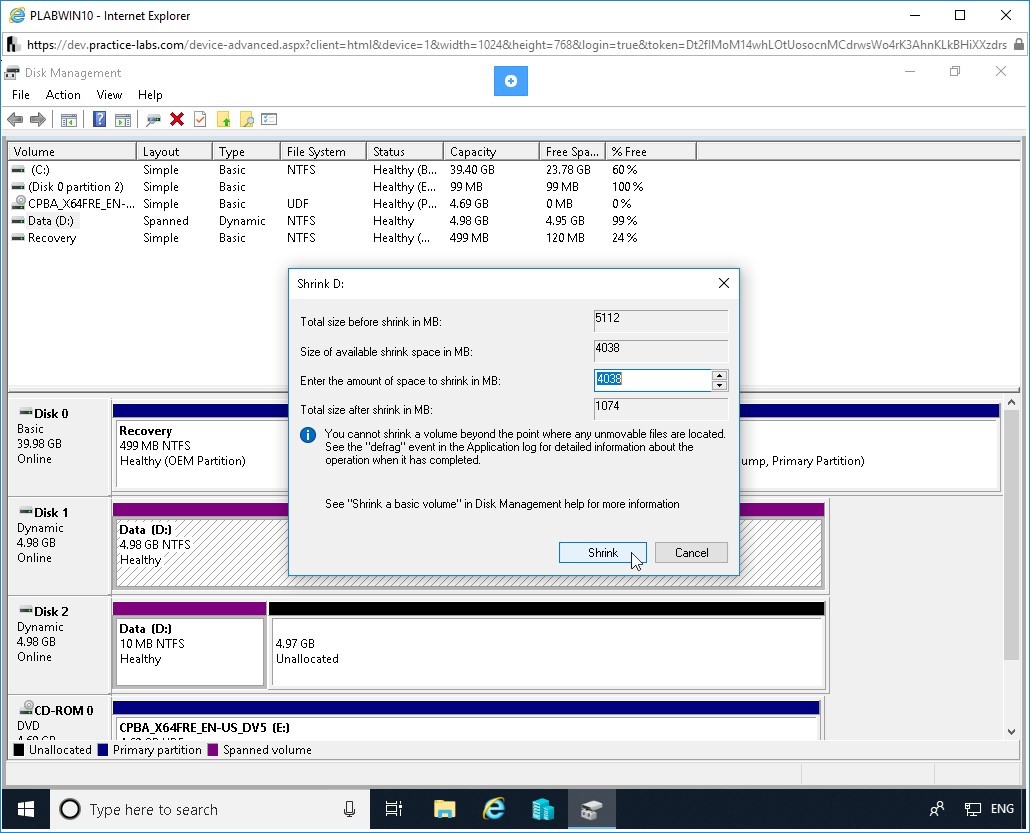This screenshot has height=833, width=1030.
Task: Click the Forward arrow toolbar icon
Action: 38,120
